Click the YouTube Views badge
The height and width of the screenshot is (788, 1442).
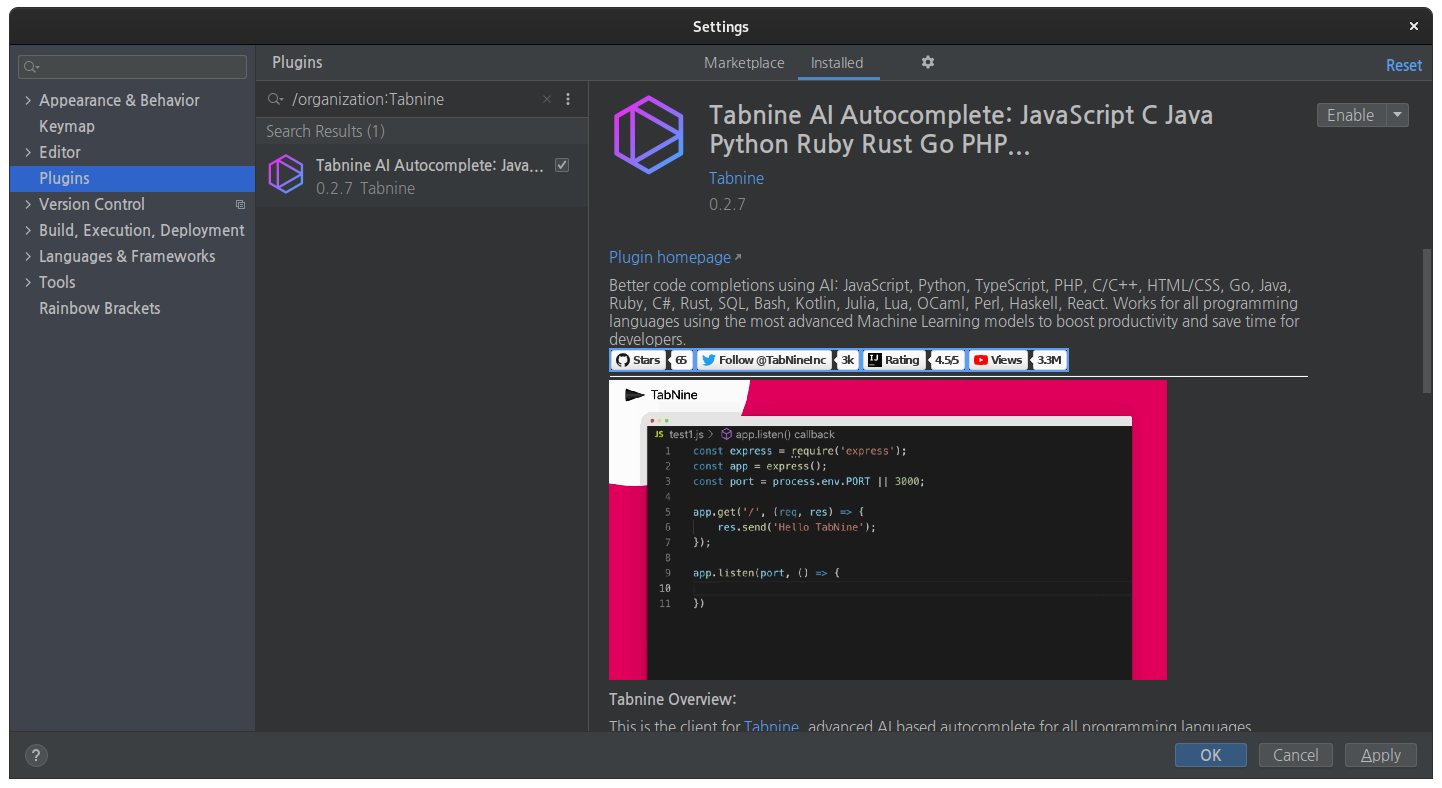tap(1018, 360)
